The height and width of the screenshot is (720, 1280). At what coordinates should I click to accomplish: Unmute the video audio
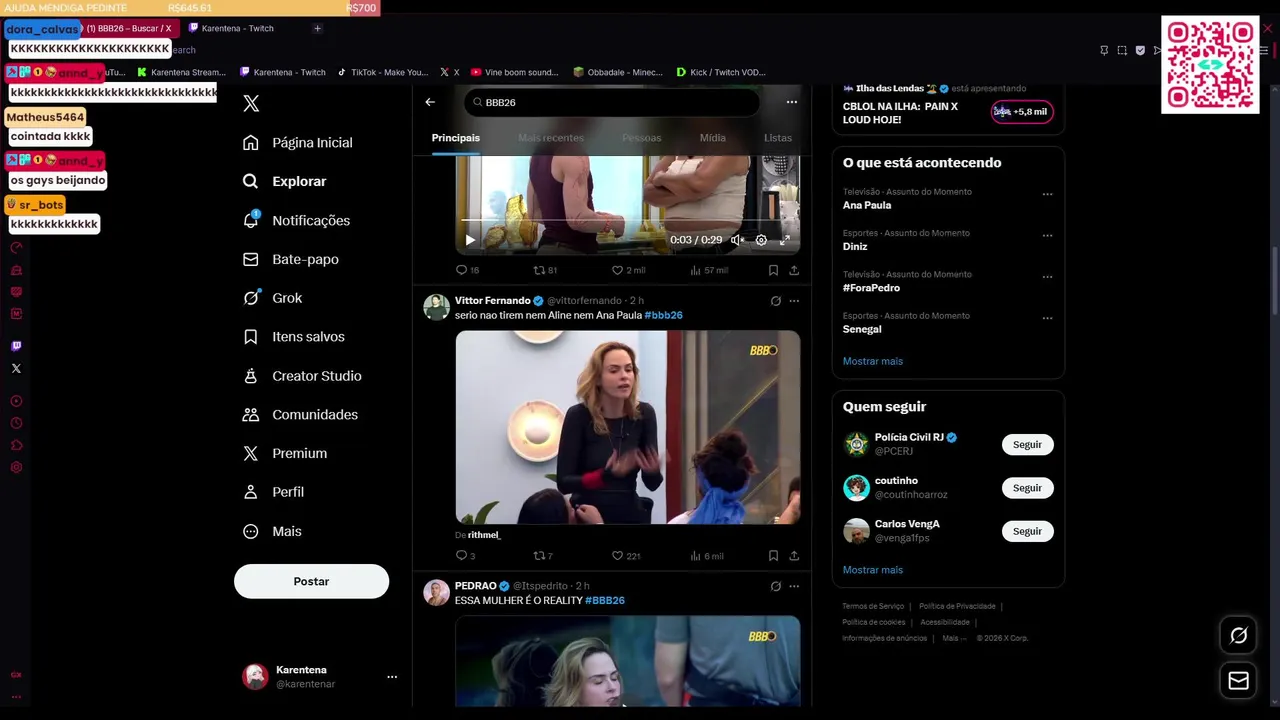click(737, 240)
